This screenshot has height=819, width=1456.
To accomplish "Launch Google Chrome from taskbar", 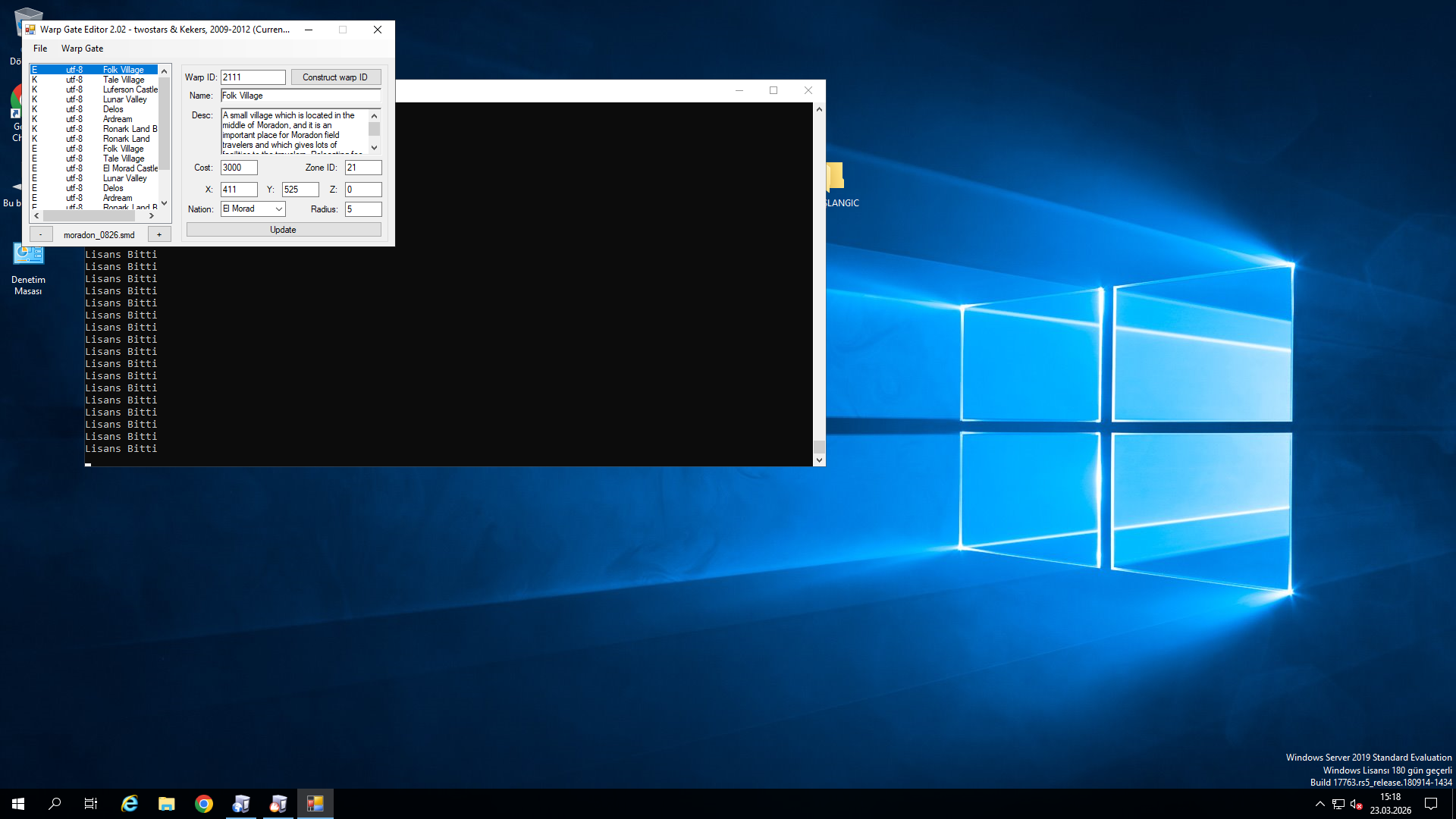I will [x=204, y=804].
